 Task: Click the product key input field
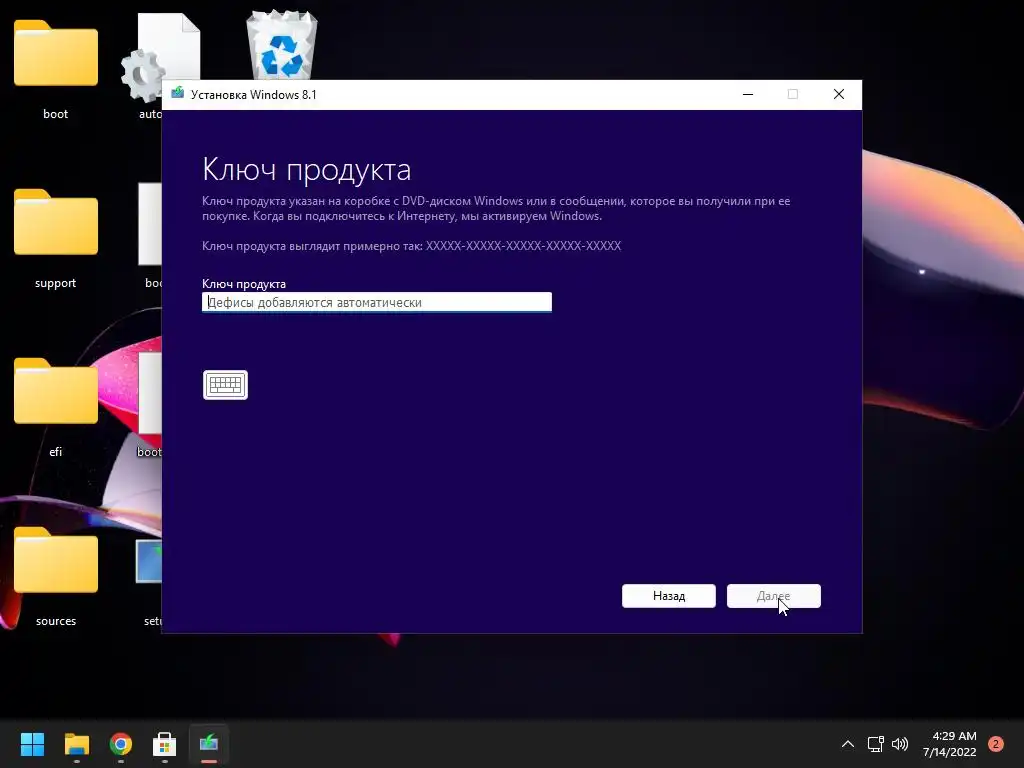pyautogui.click(x=377, y=302)
